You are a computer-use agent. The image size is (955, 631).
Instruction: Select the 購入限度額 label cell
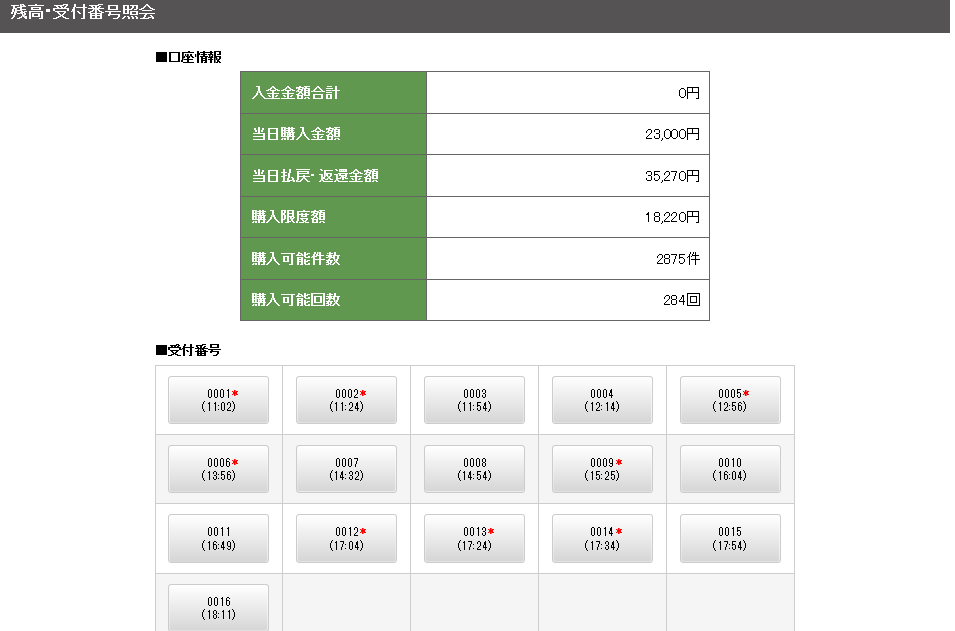(x=333, y=217)
